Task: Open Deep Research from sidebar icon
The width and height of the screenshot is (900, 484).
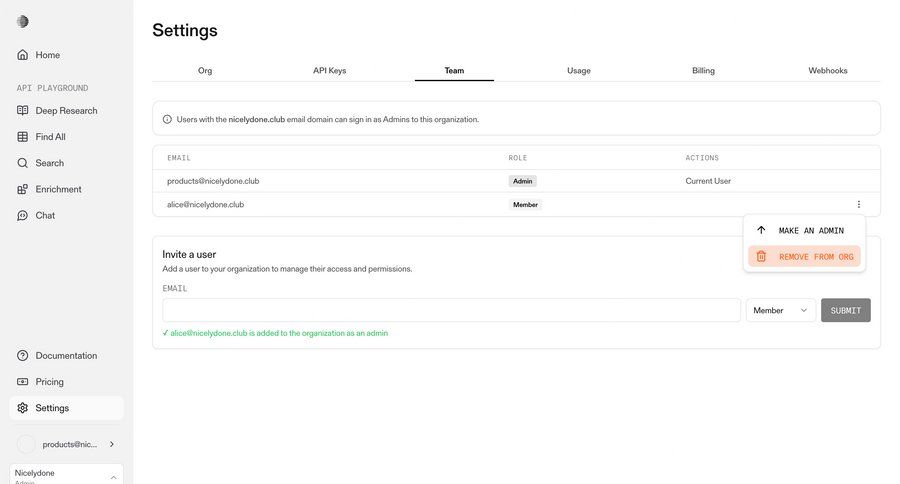Action: (x=23, y=111)
